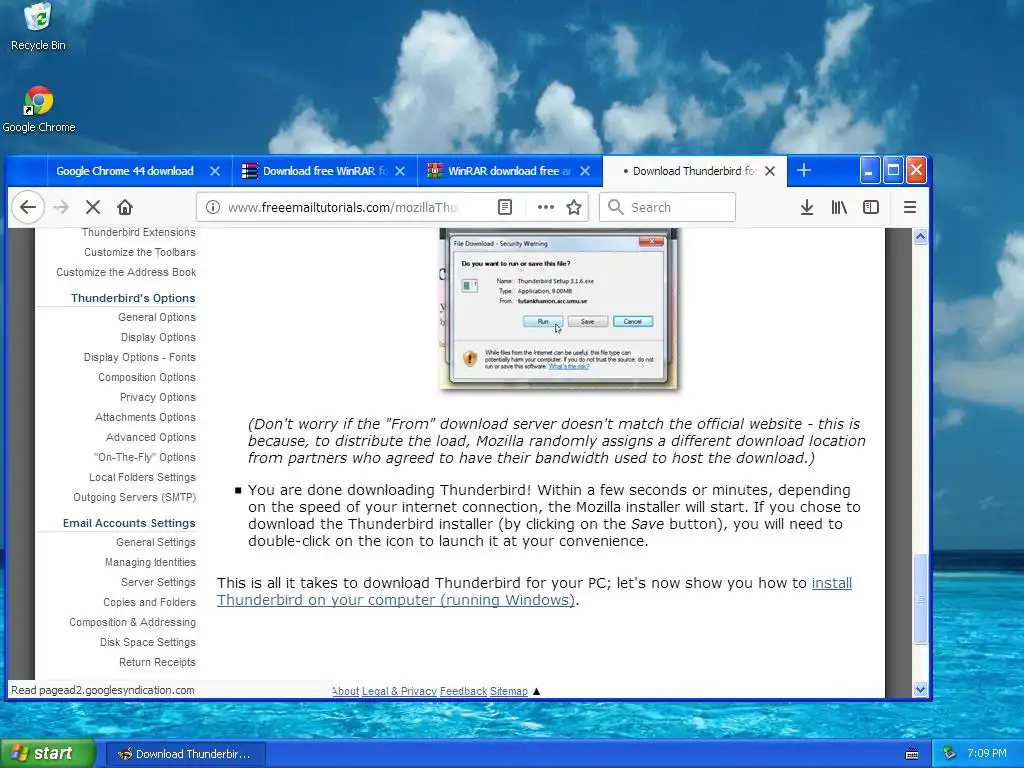
Task: Close the Download free WinRAR tab
Action: (400, 171)
